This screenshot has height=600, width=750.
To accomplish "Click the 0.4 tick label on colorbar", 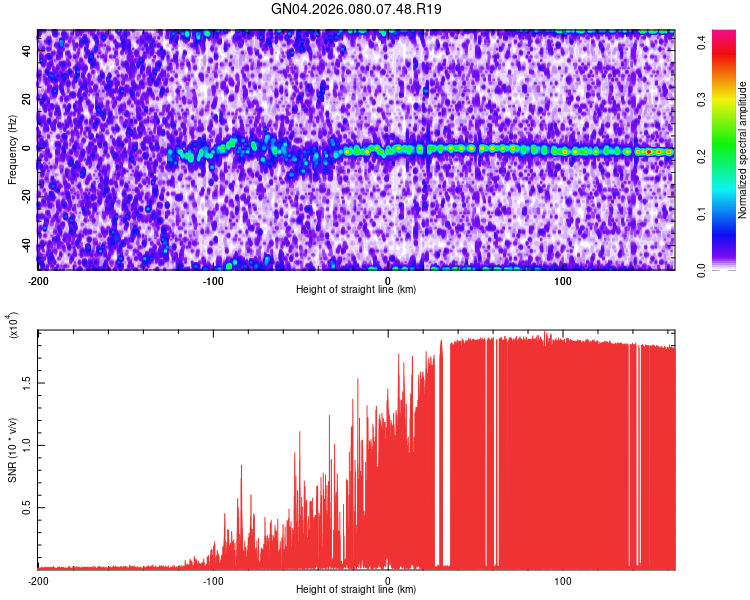I will [703, 41].
